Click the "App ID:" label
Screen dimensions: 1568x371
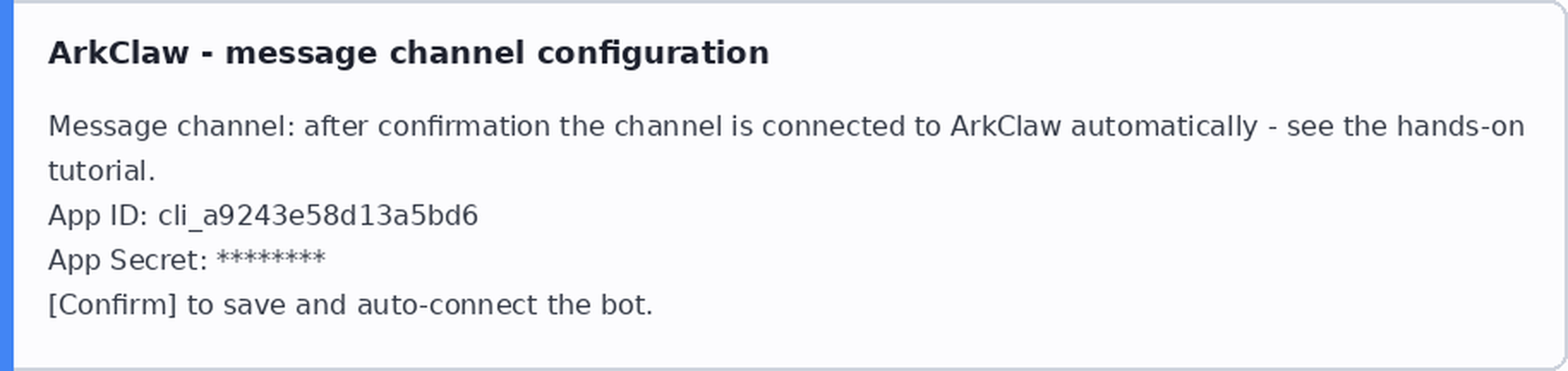[x=99, y=216]
